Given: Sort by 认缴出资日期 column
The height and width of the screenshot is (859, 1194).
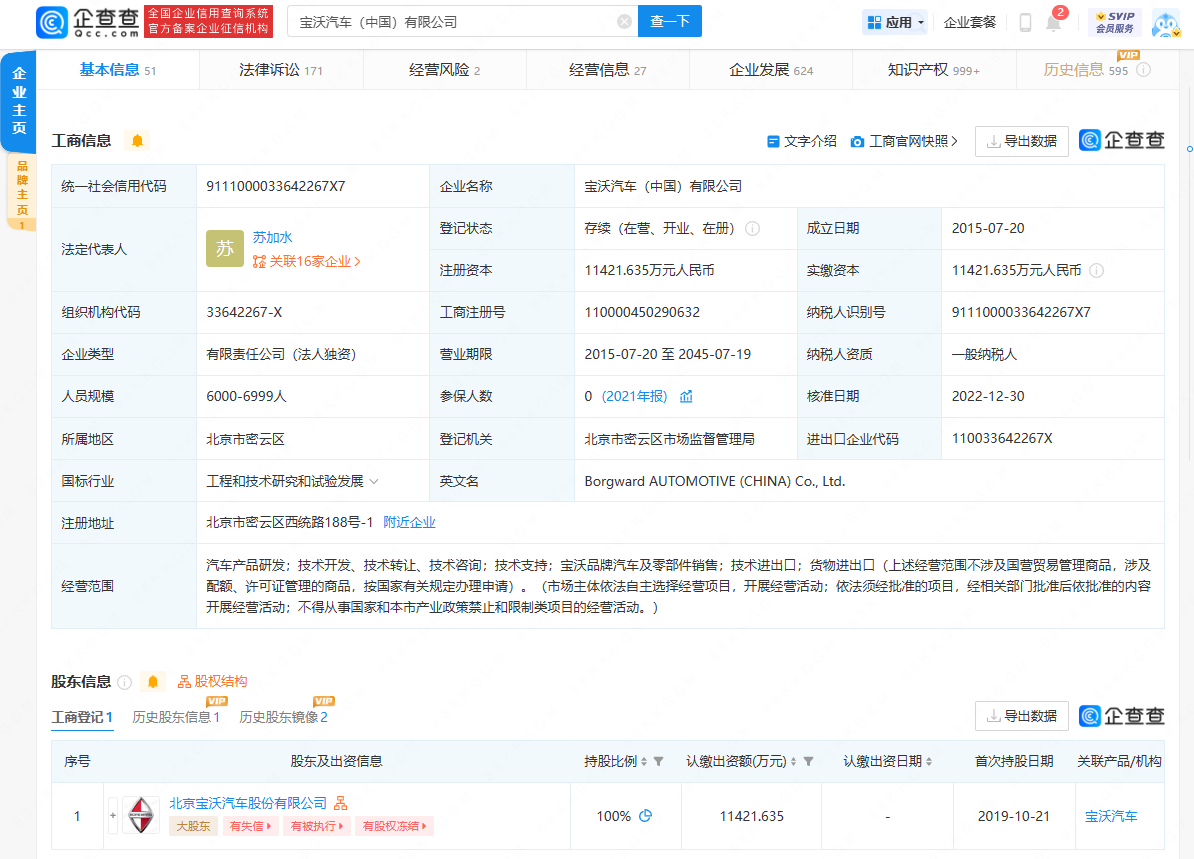Looking at the screenshot, I should pos(930,762).
